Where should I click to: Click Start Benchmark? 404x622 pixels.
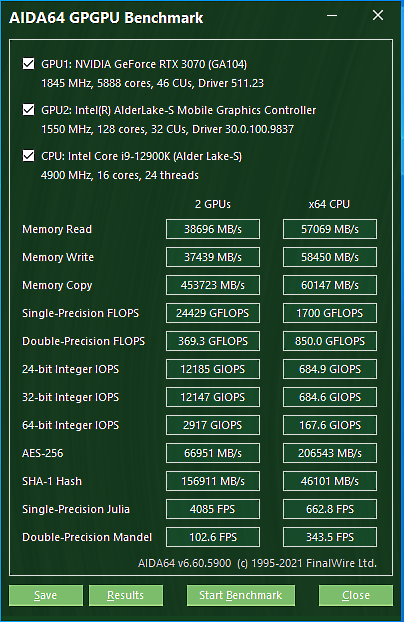click(240, 595)
